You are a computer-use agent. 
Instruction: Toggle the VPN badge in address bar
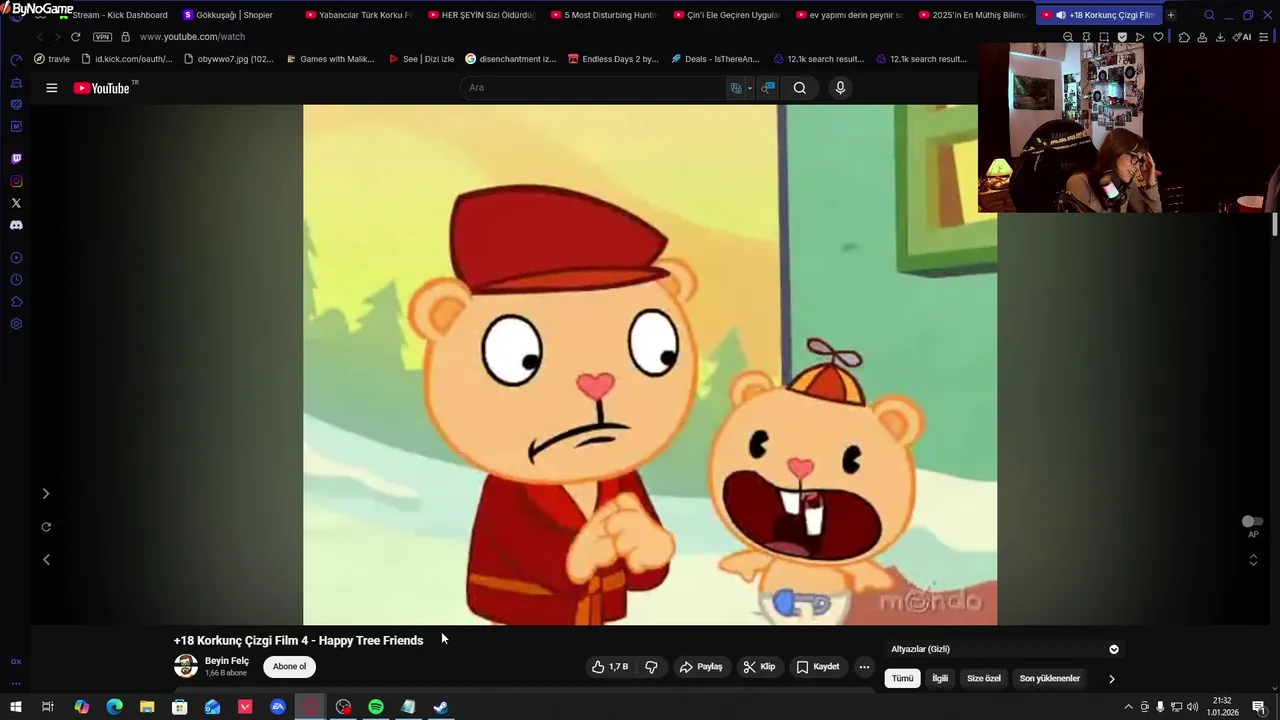click(102, 37)
